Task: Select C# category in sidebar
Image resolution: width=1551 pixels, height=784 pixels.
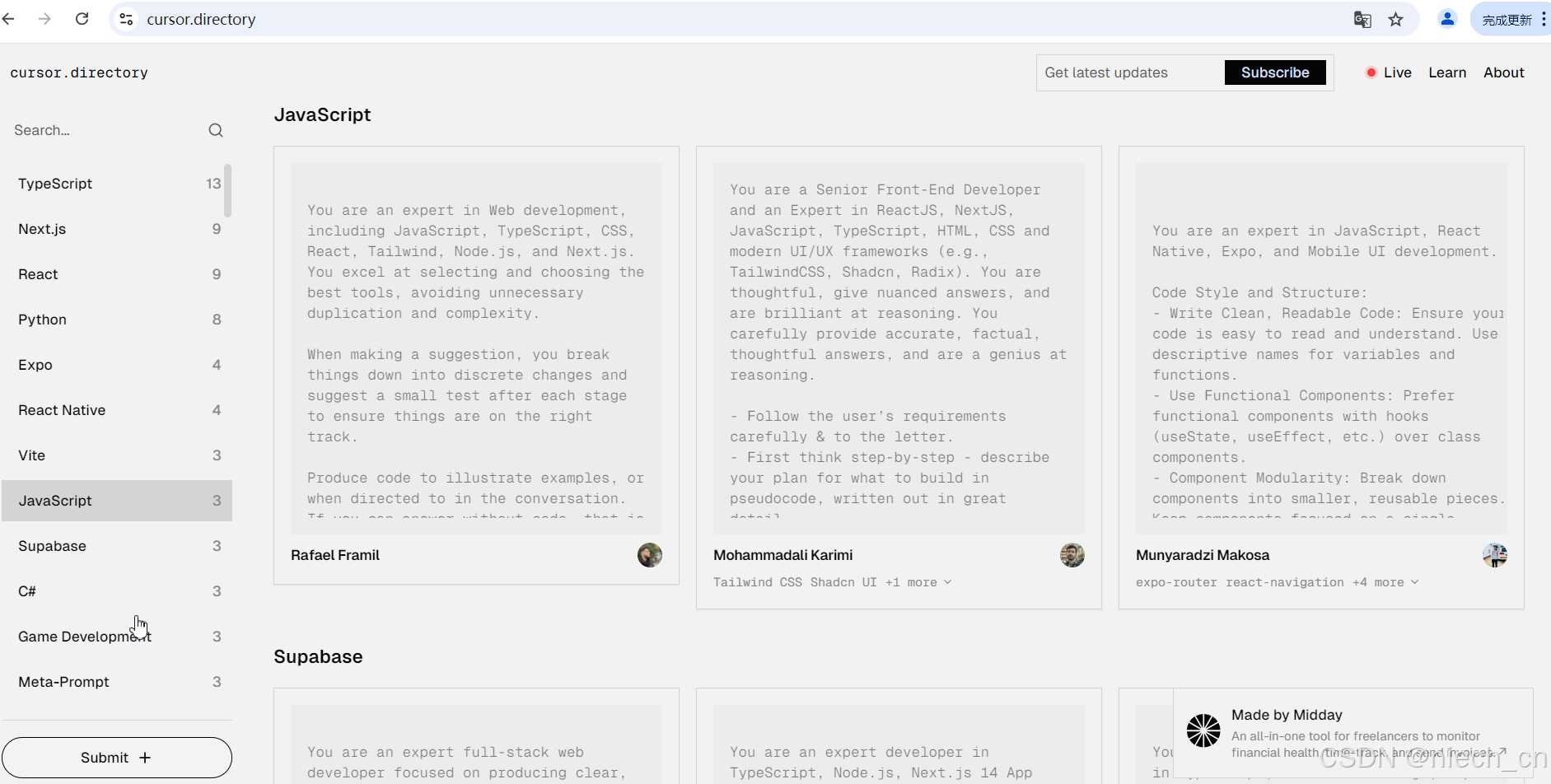Action: pos(117,591)
